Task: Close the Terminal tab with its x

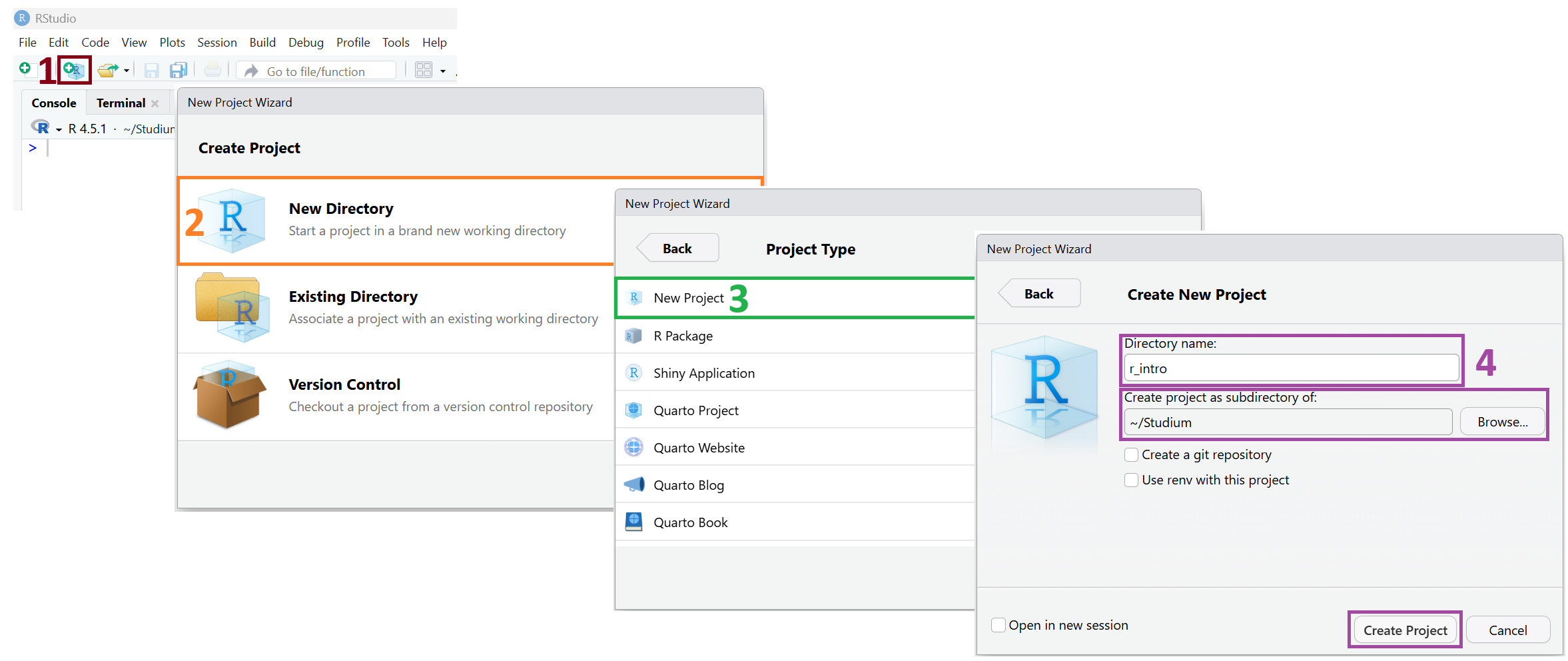Action: coord(155,103)
